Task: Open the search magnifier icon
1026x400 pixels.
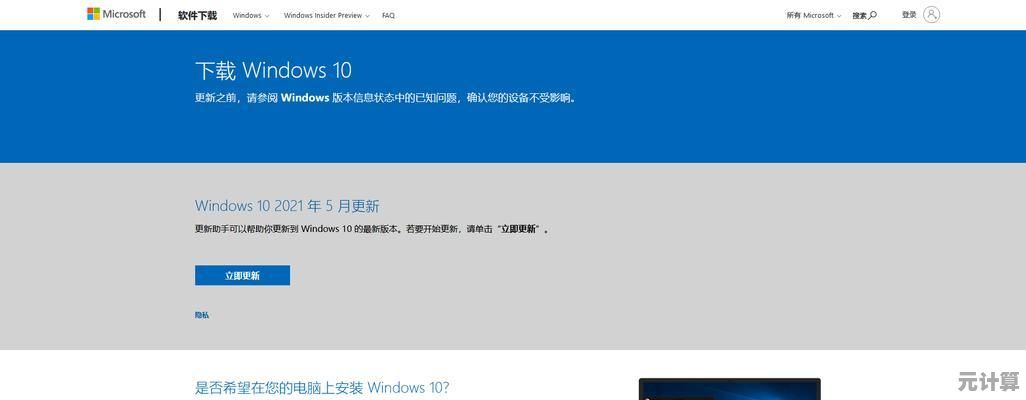Action: point(872,15)
